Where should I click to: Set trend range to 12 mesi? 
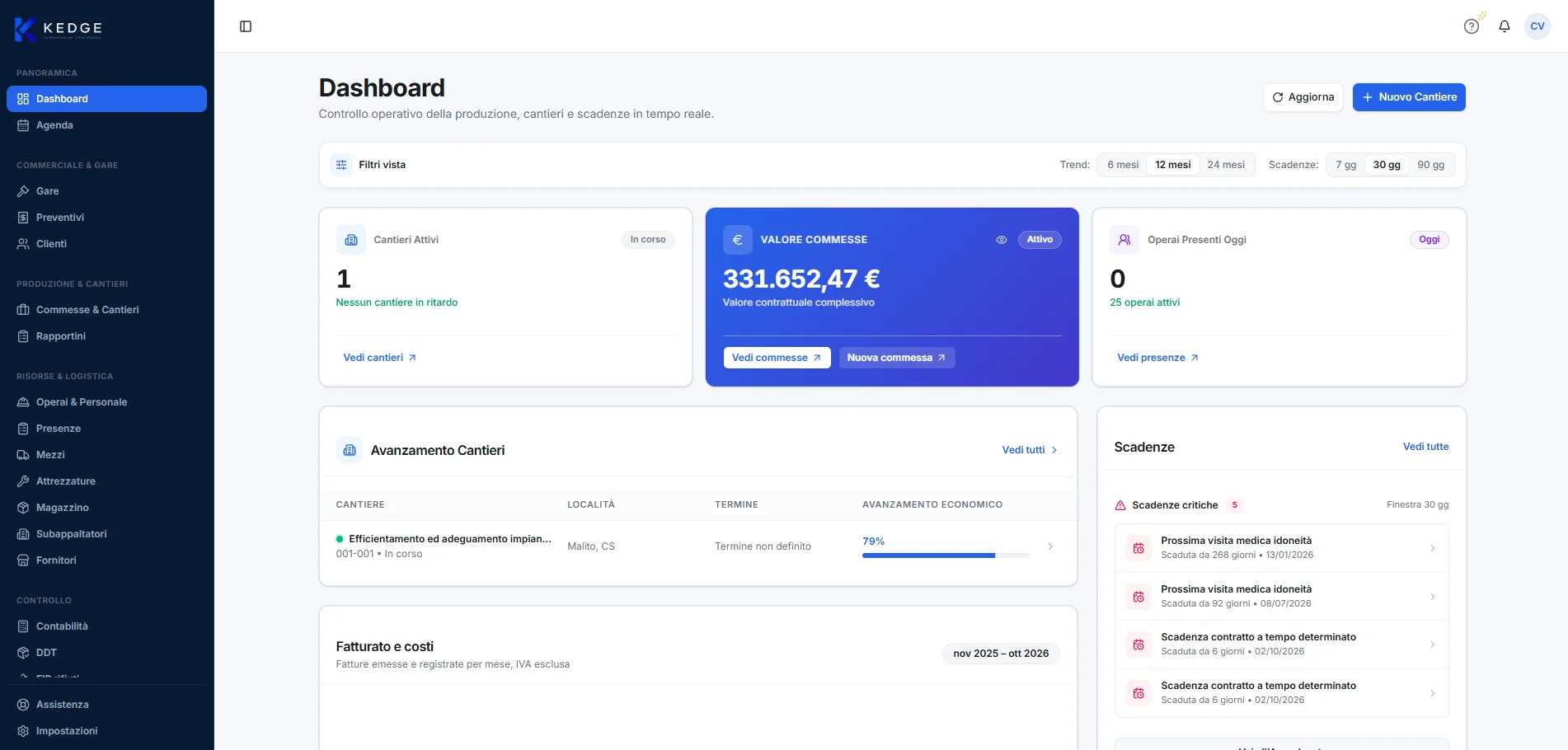pyautogui.click(x=1173, y=165)
